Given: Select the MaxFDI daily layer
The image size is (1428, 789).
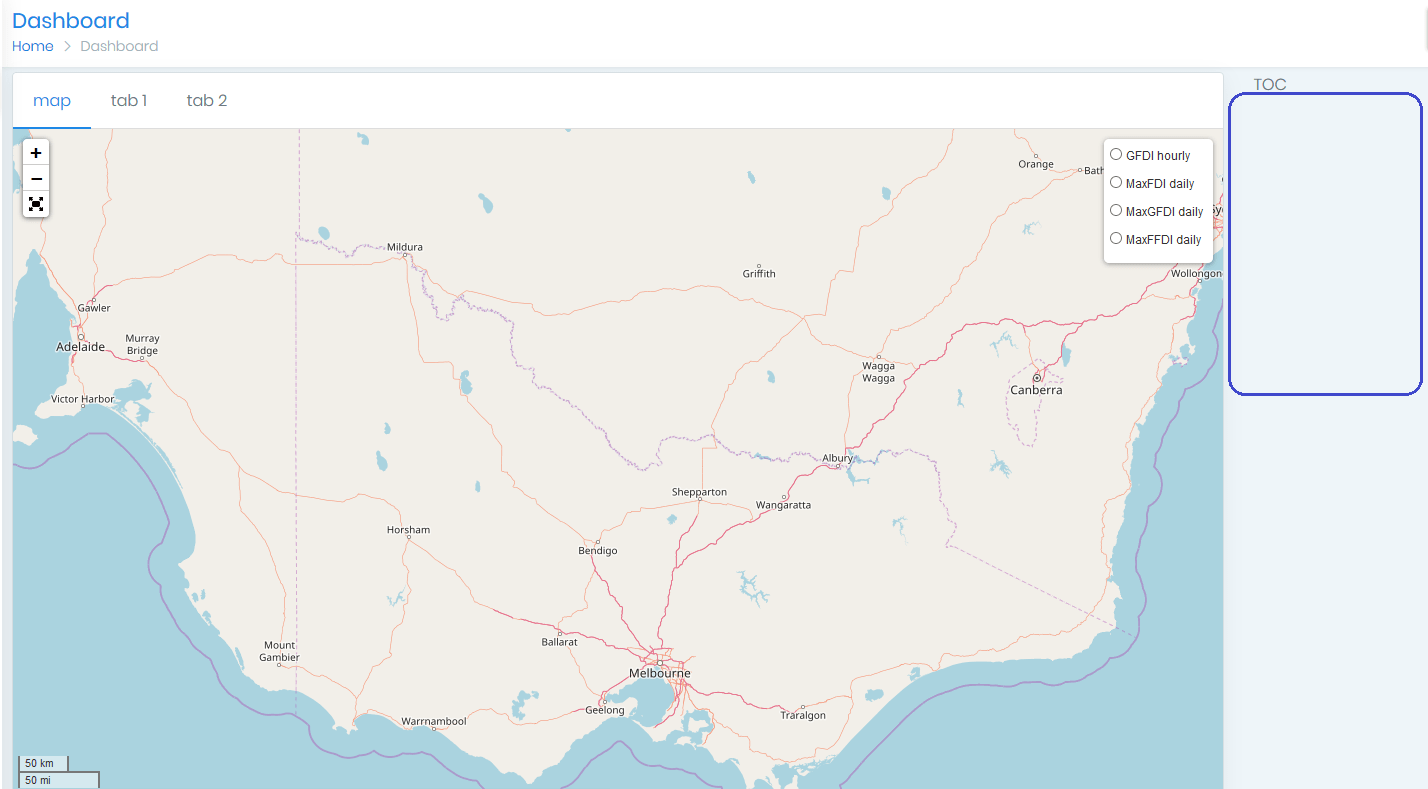Looking at the screenshot, I should [1116, 182].
